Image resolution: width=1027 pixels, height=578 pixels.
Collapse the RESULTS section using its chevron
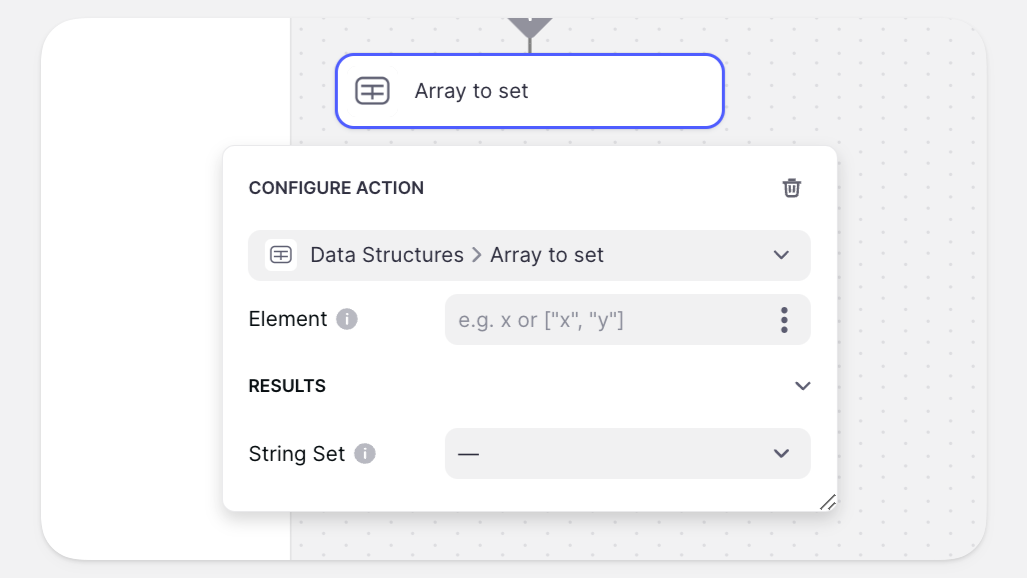tap(802, 386)
